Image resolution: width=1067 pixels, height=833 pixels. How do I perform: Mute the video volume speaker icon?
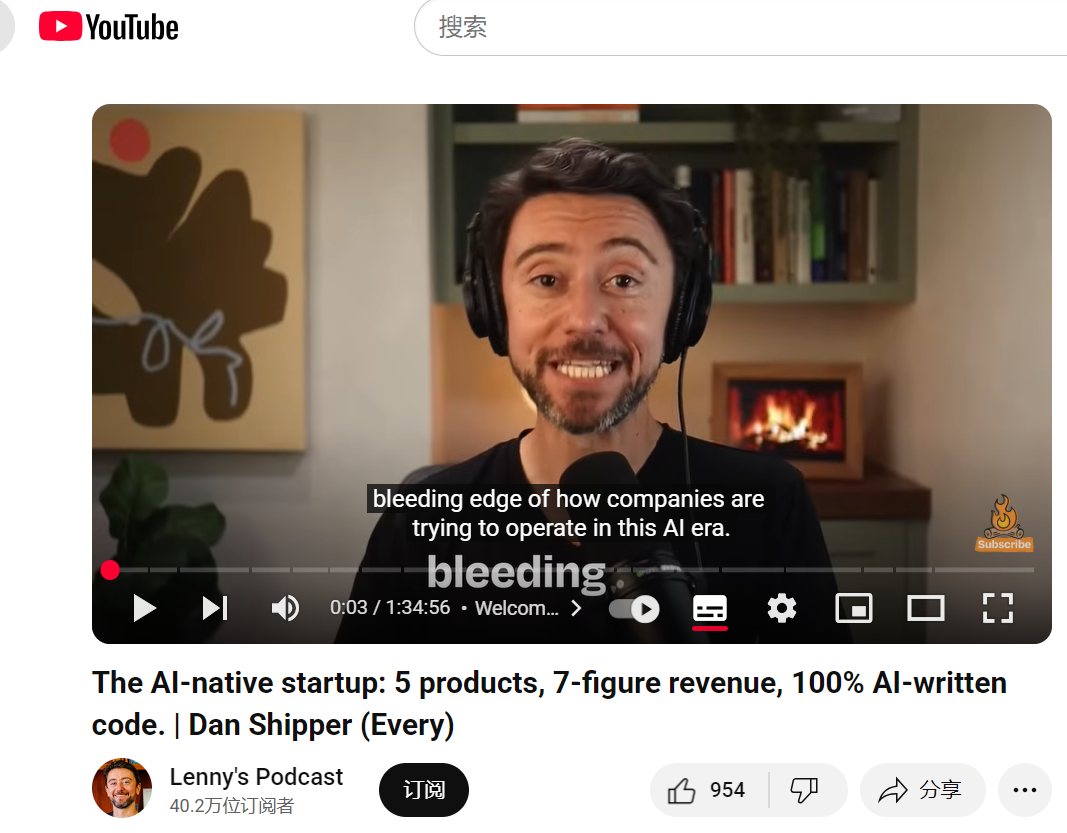tap(285, 608)
